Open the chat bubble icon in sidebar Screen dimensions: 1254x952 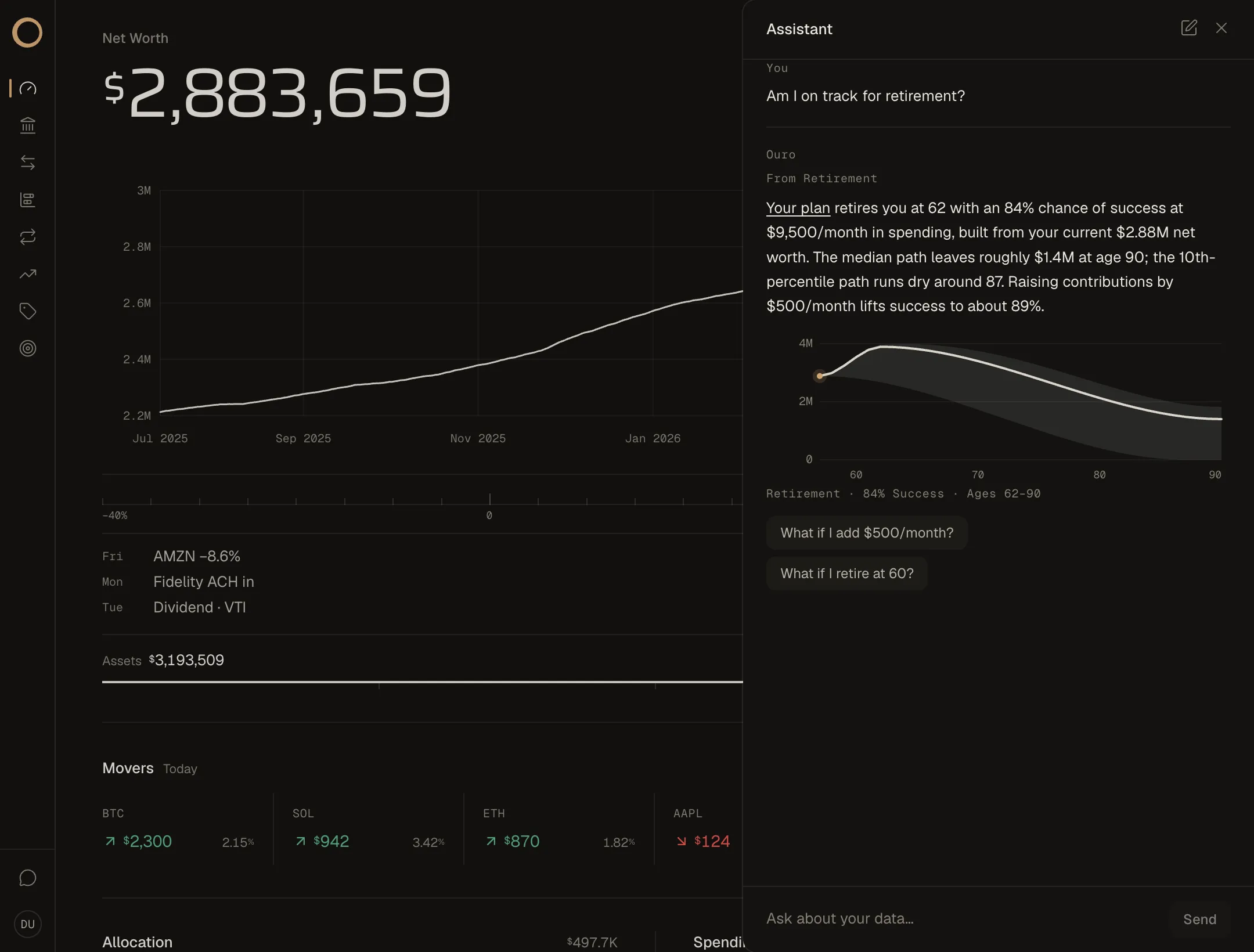[28, 878]
